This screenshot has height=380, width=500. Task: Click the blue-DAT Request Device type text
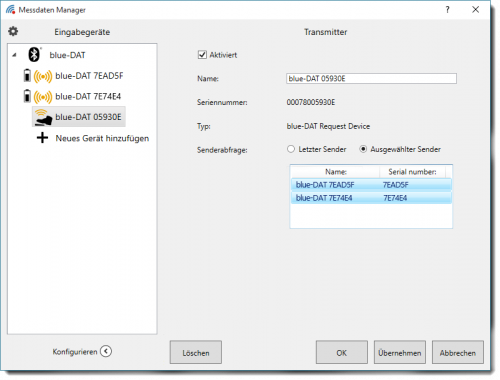click(x=328, y=126)
